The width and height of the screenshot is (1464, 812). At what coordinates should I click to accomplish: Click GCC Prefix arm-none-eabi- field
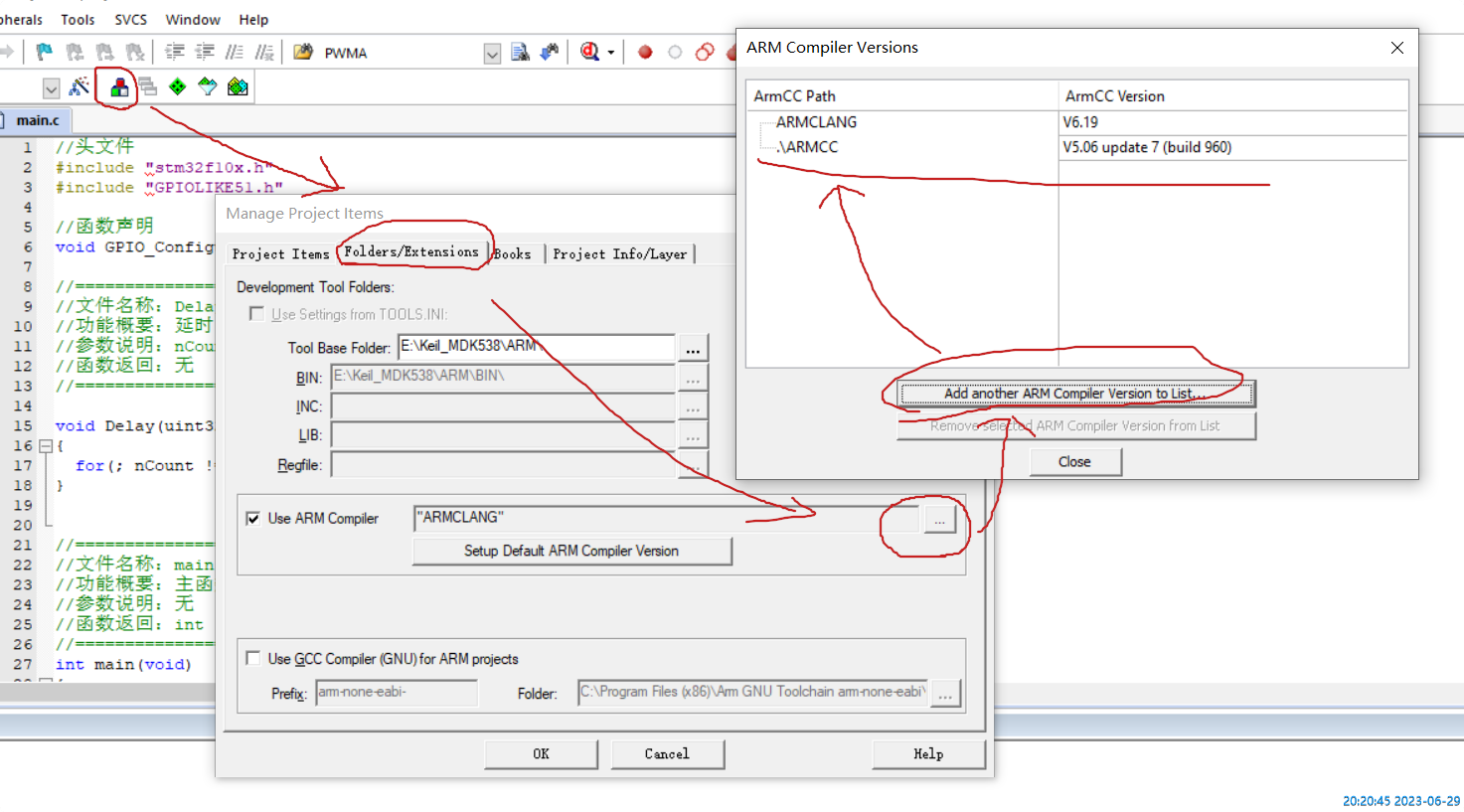[x=397, y=693]
